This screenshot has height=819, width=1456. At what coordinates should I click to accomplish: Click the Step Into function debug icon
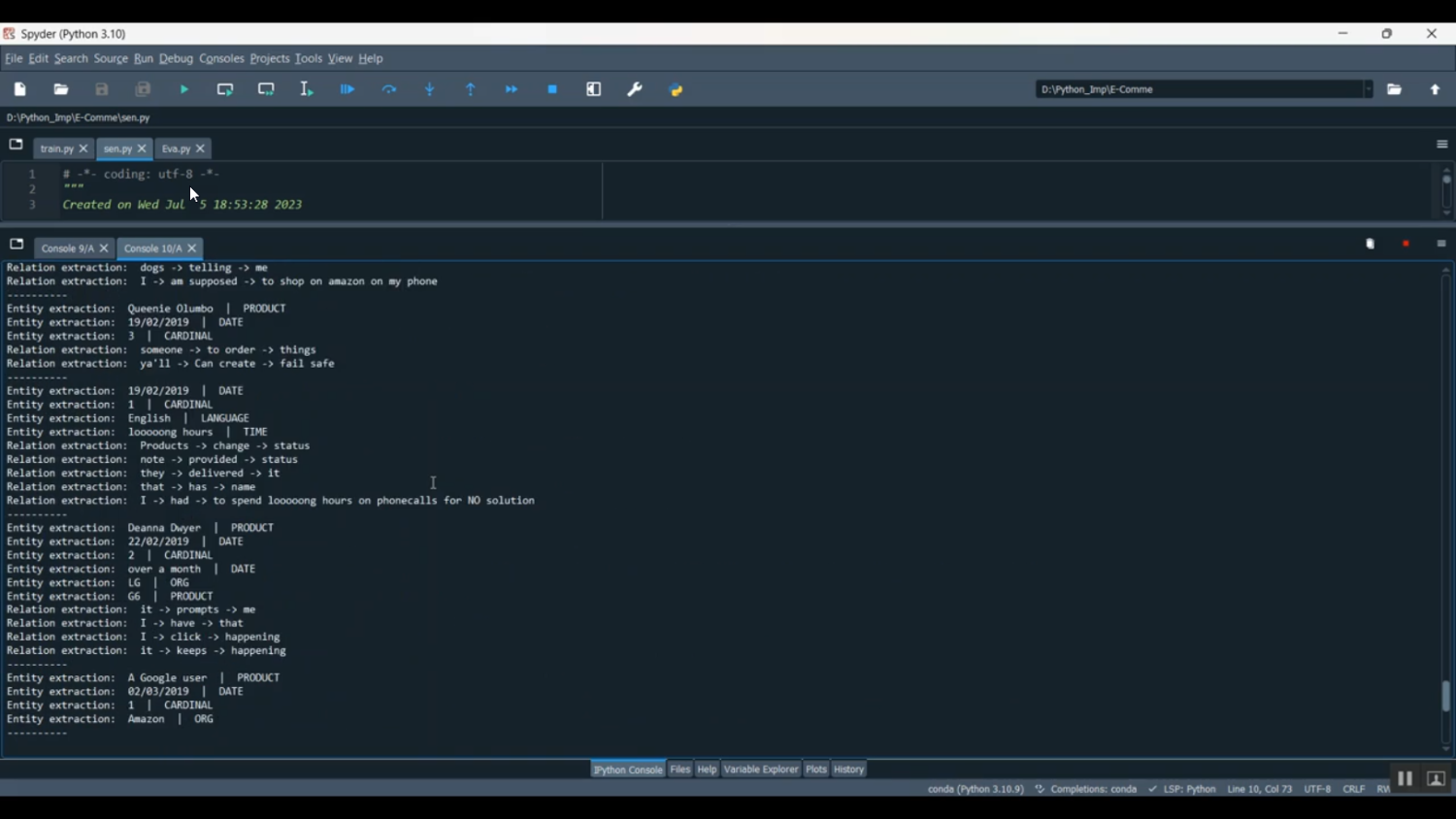coord(430,89)
